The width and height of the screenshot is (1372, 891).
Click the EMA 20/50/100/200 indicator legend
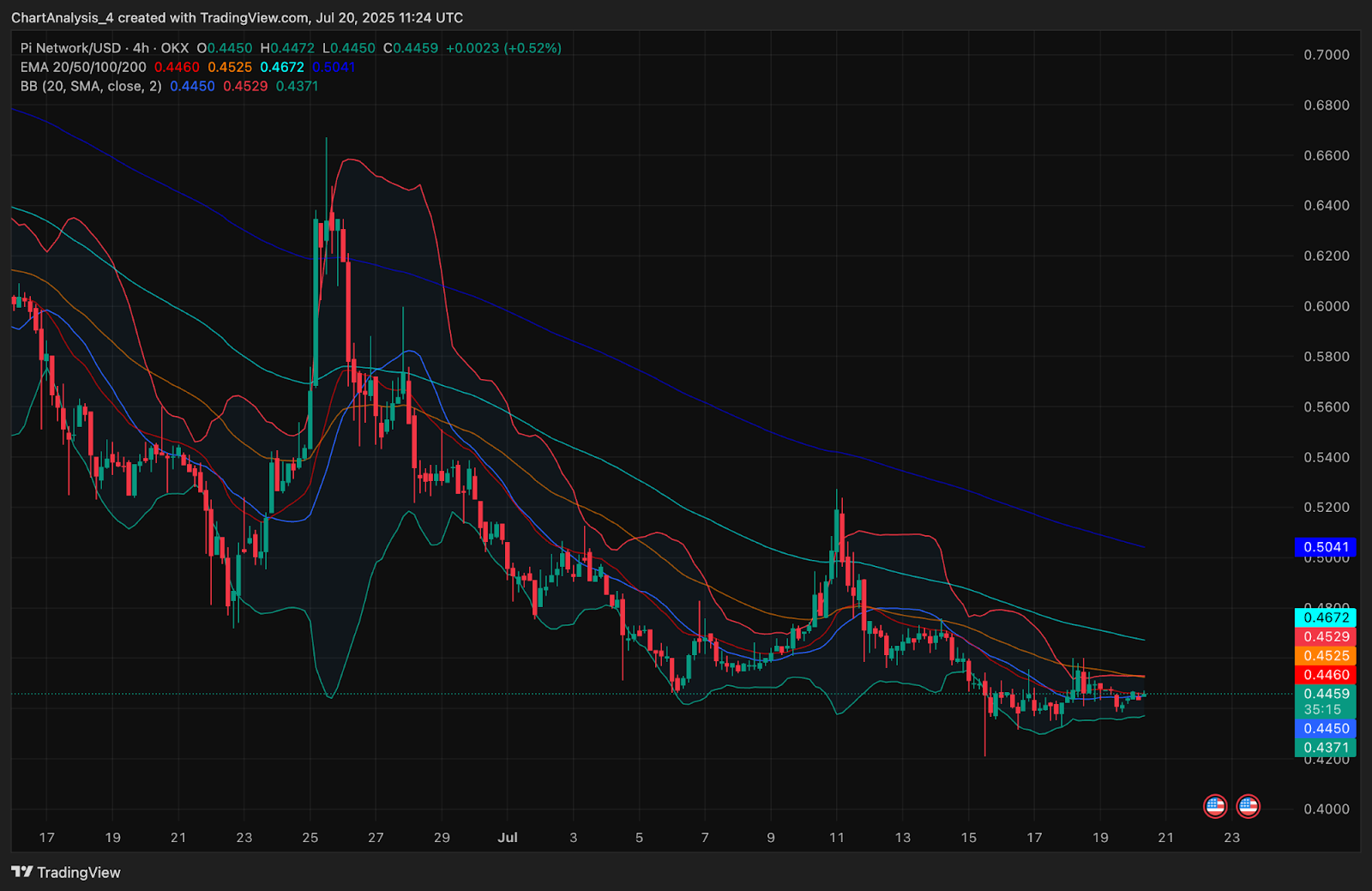(x=83, y=67)
